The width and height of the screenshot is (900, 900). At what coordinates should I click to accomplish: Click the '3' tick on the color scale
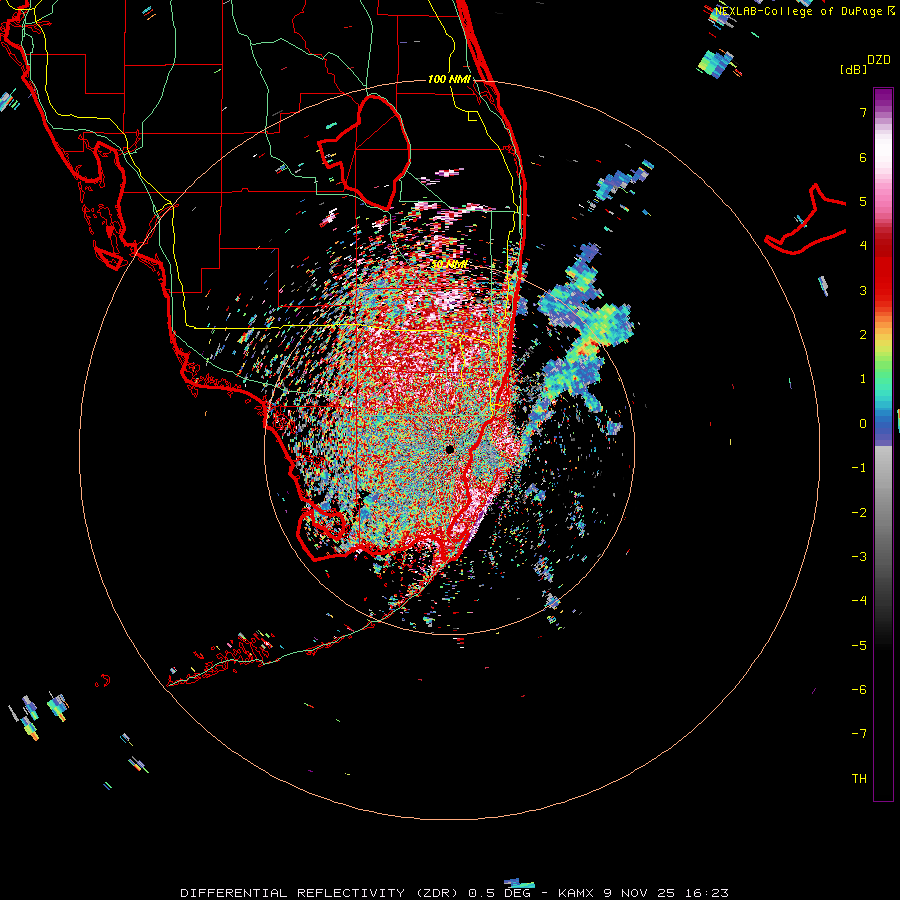click(863, 290)
